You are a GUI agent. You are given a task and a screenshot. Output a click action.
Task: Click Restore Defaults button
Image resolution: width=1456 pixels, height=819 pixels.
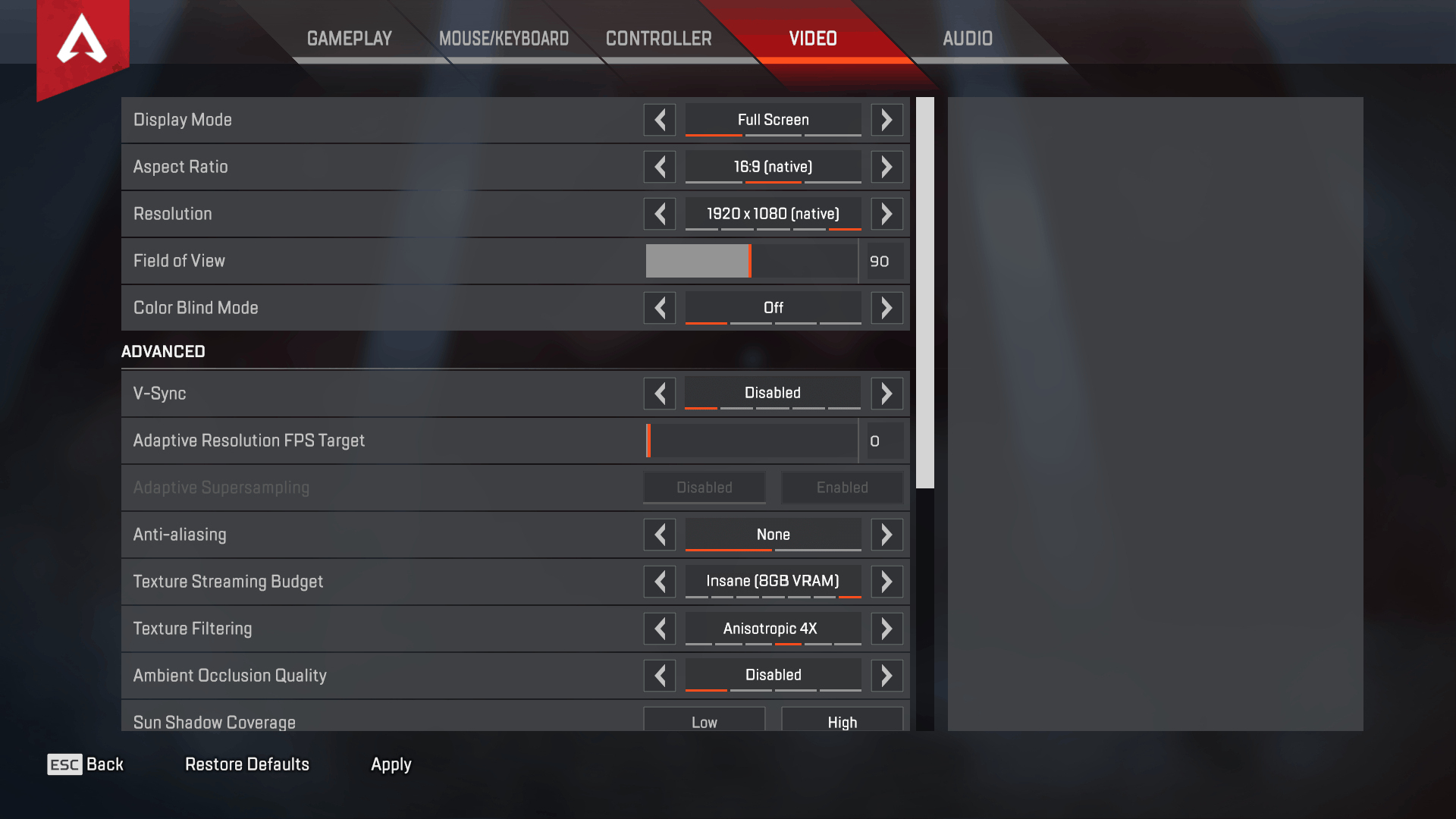point(247,763)
